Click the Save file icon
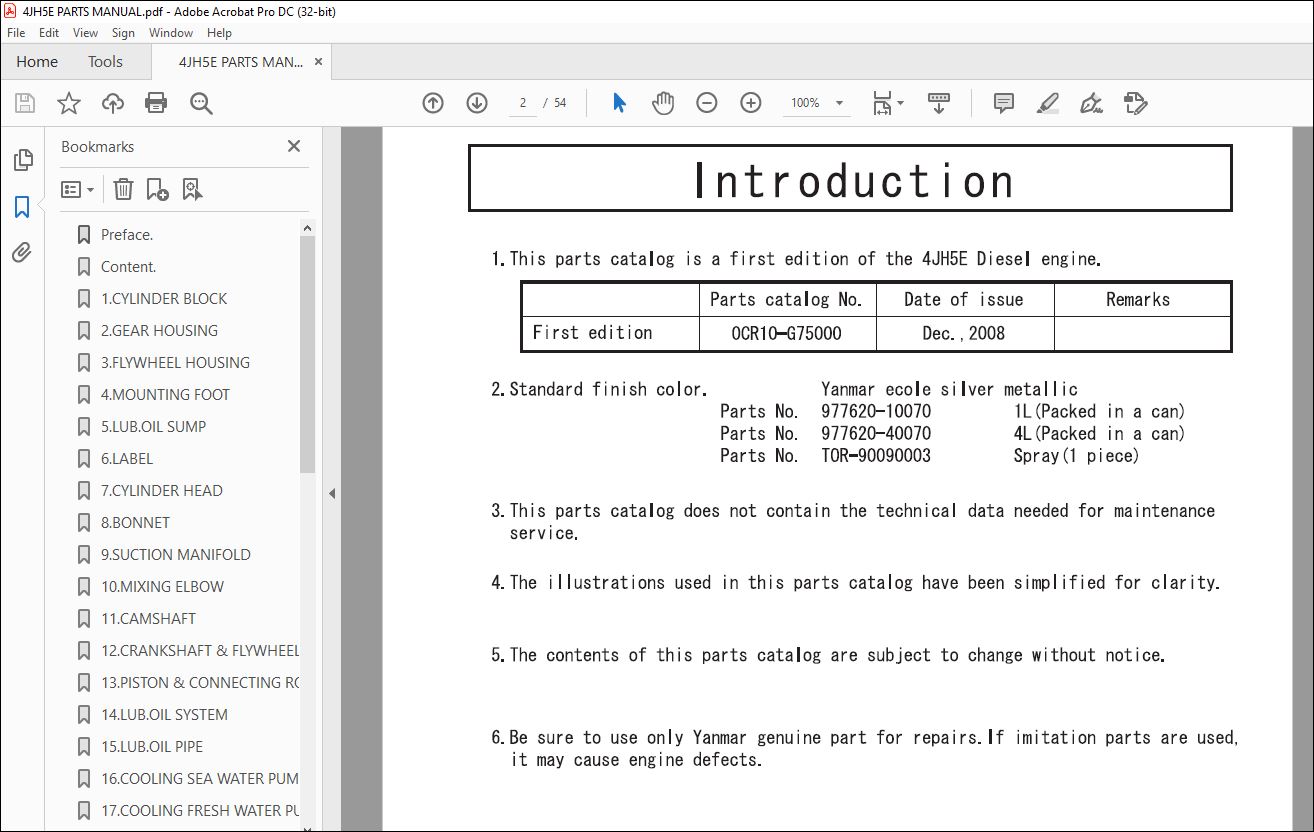The height and width of the screenshot is (832, 1314). [x=25, y=103]
